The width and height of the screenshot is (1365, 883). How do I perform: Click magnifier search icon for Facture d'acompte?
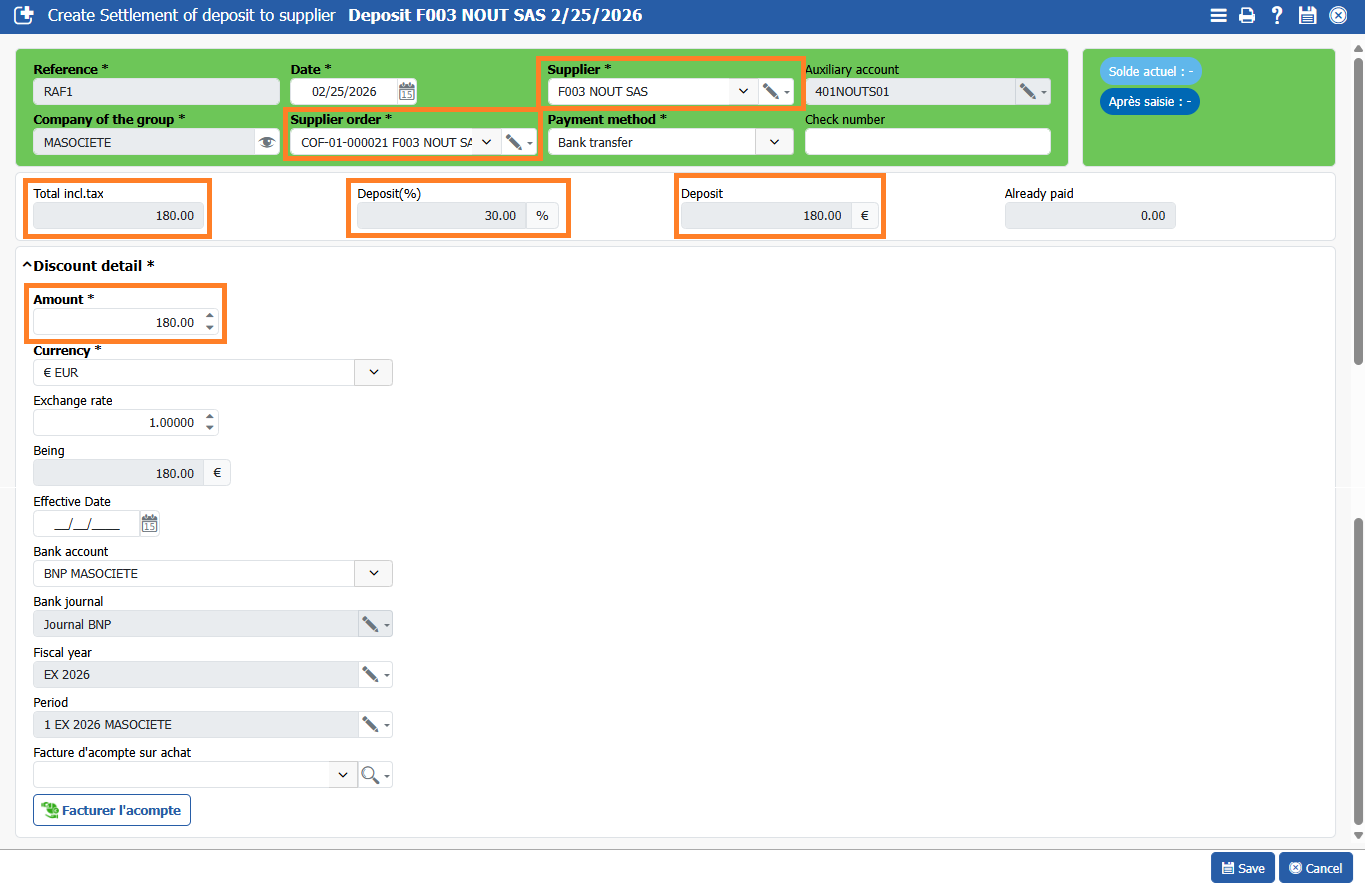click(370, 775)
